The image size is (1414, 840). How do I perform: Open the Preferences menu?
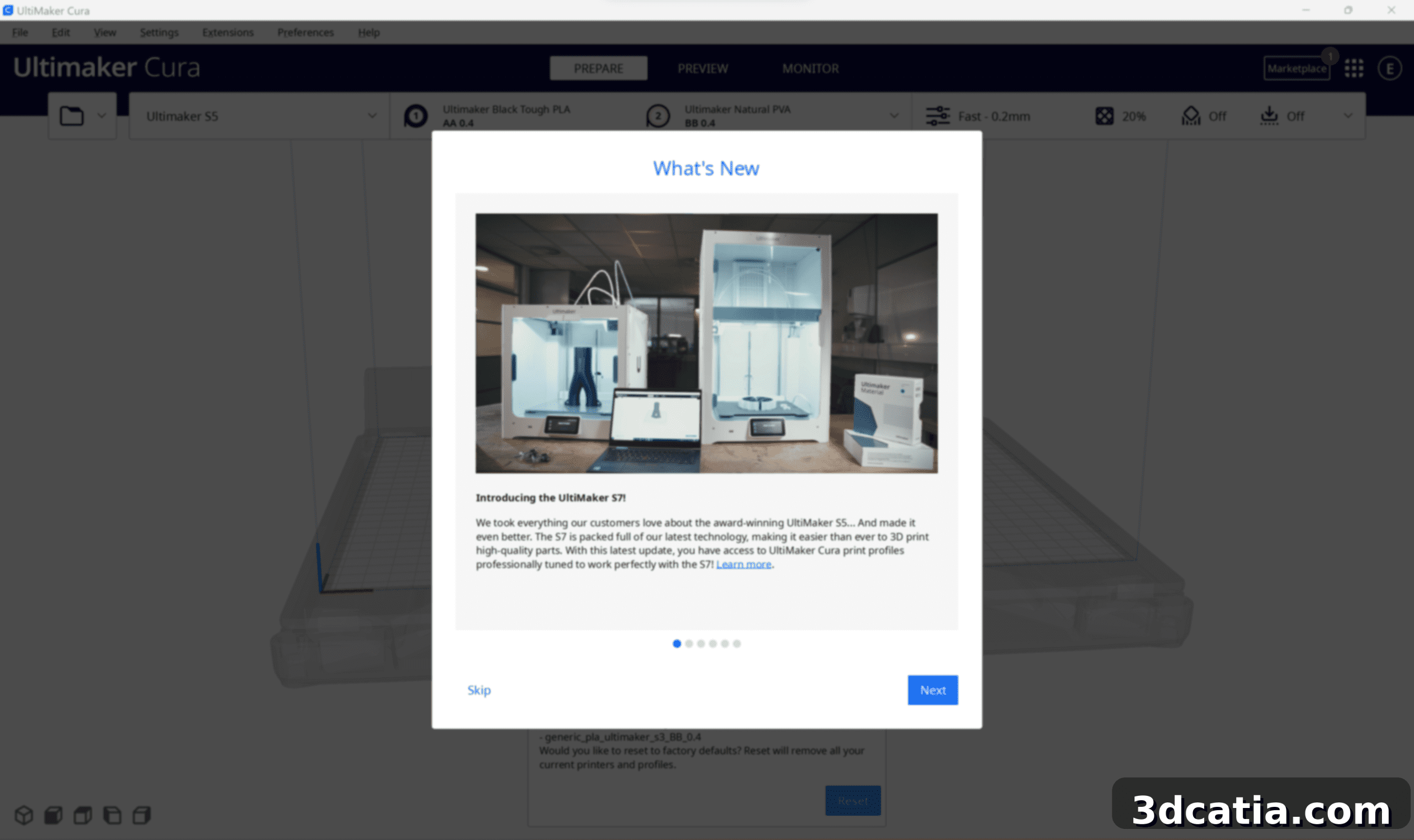[x=305, y=32]
